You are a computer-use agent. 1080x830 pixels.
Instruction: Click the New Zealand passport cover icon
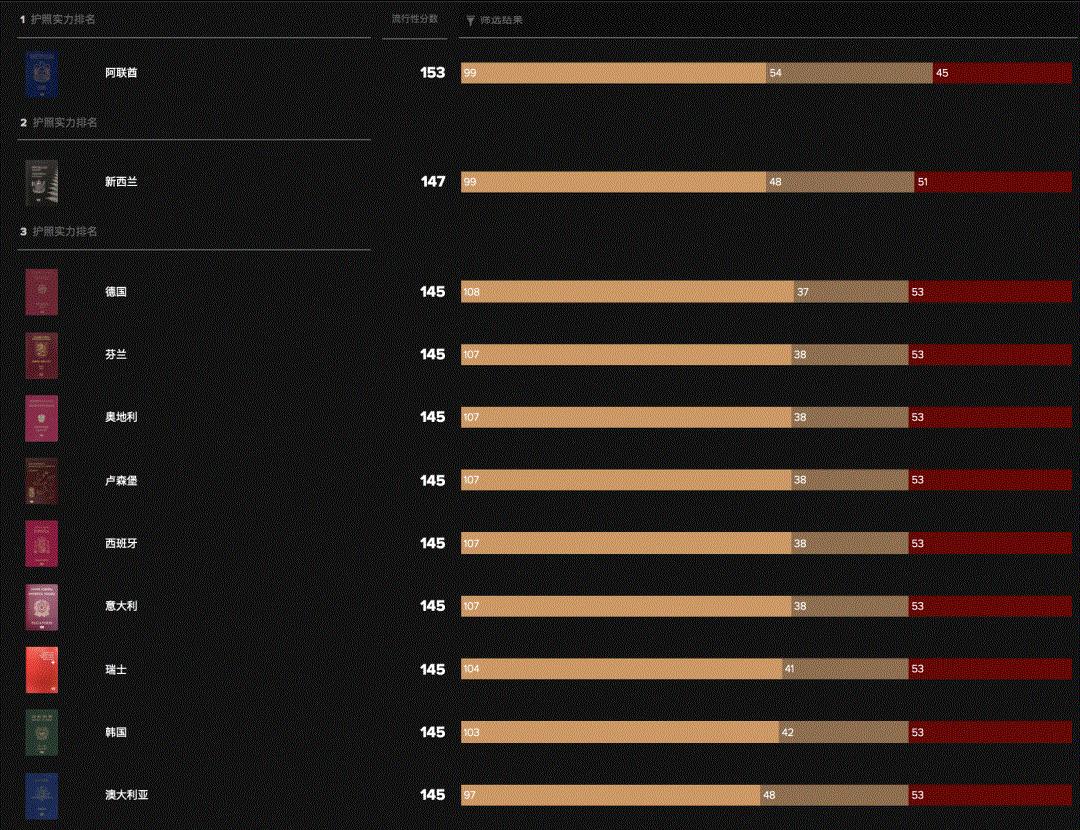click(42, 182)
